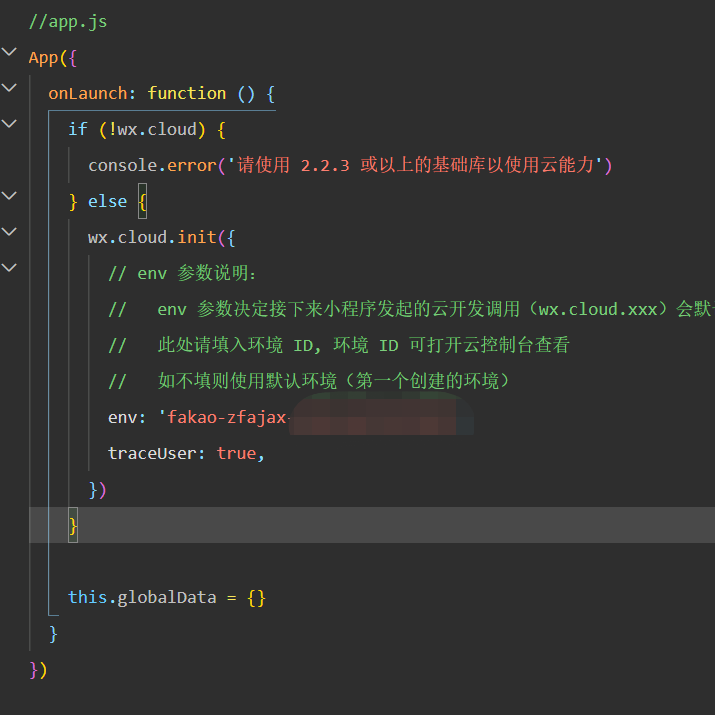This screenshot has height=715, width=715.
Task: Collapse the App({ code block
Action: (x=10, y=52)
